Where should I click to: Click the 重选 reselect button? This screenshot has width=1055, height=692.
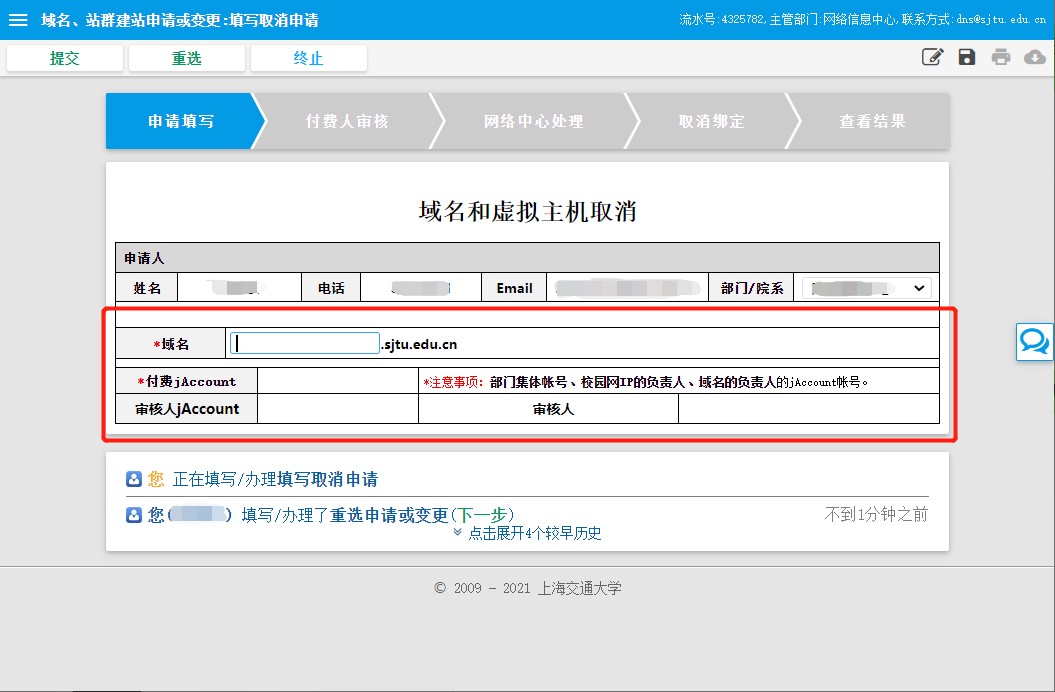tap(186, 58)
